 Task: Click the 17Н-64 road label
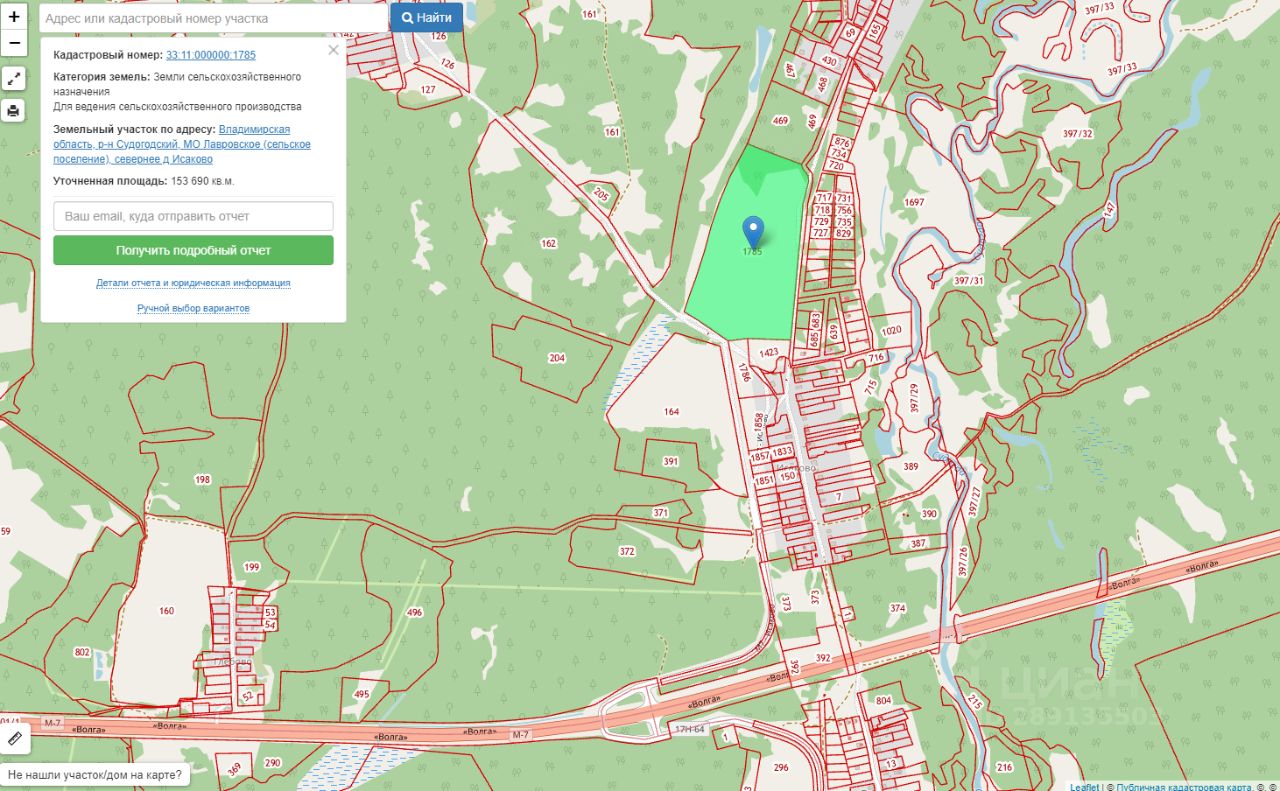690,728
